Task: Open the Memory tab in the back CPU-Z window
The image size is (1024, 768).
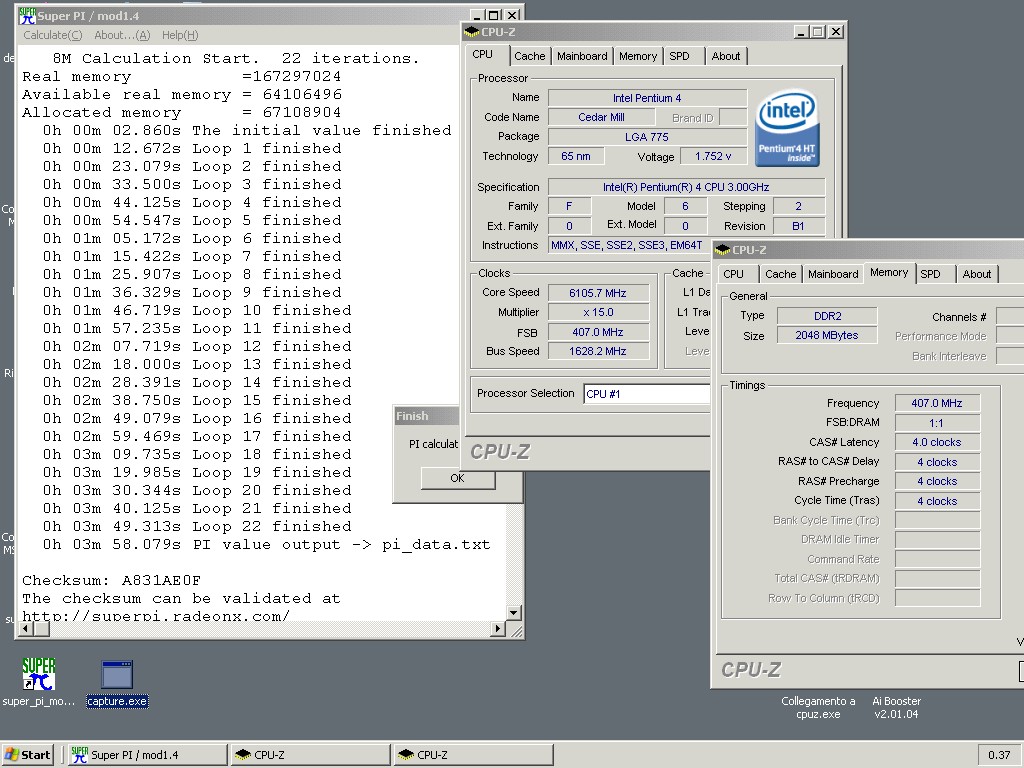Action: (x=638, y=56)
